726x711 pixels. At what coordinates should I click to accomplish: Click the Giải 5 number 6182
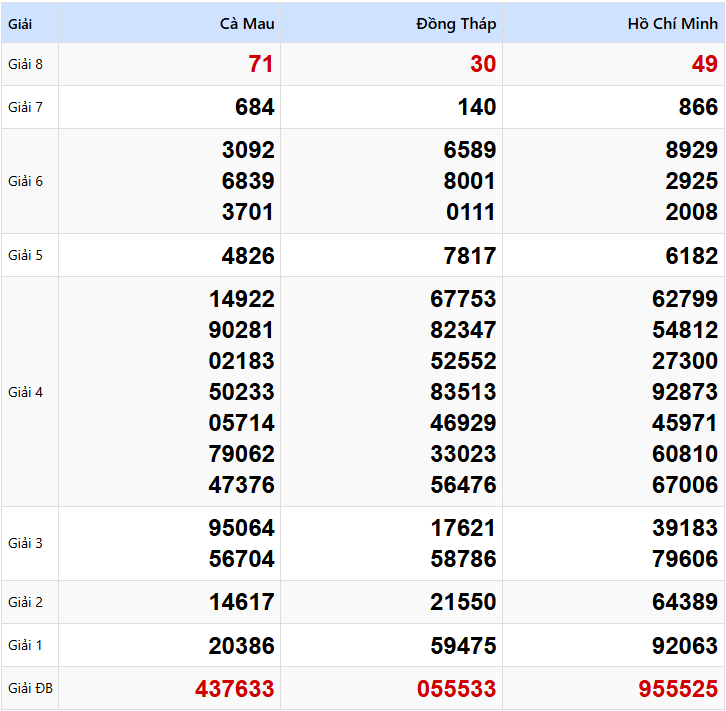692,256
